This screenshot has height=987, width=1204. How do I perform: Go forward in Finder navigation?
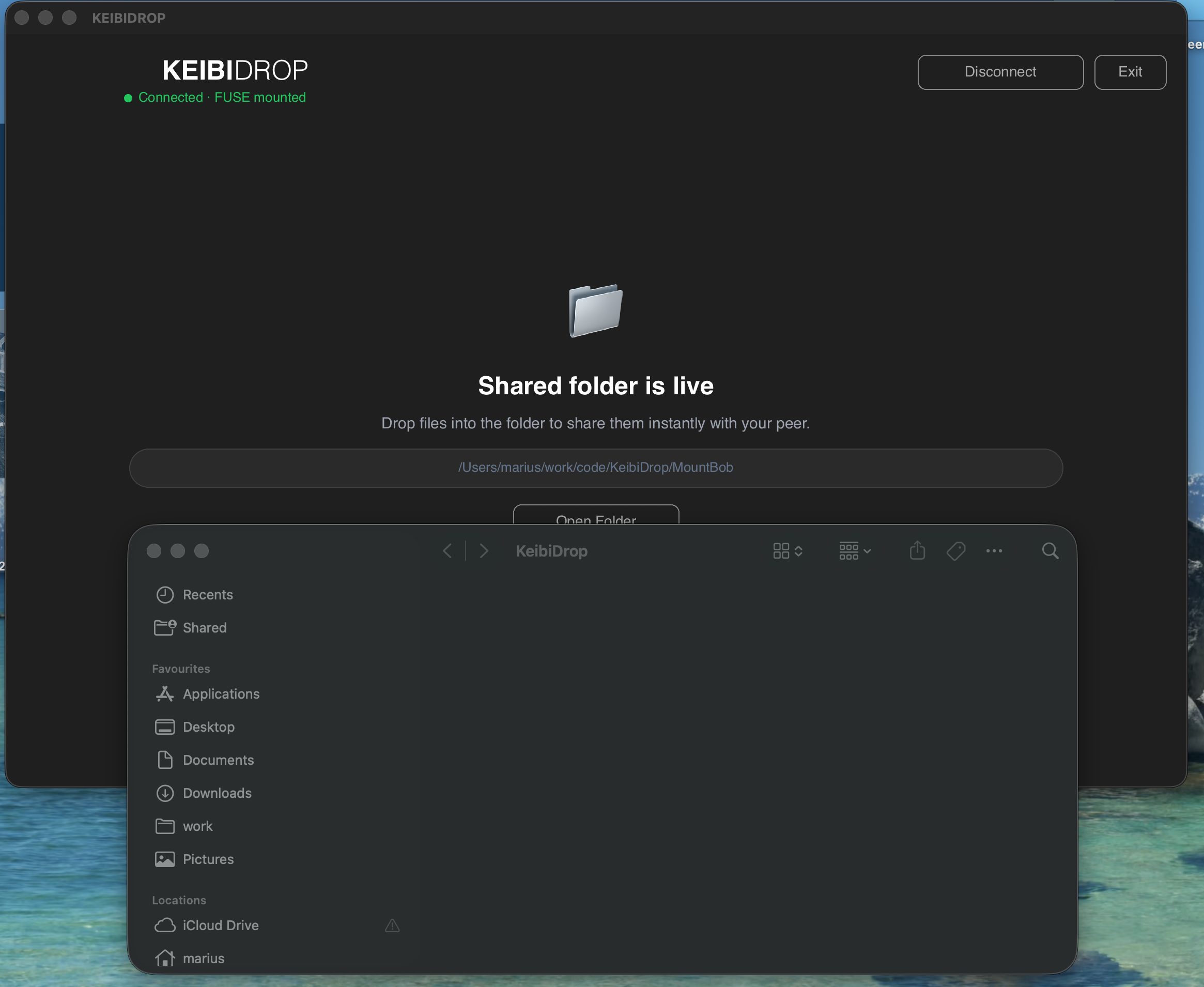484,550
